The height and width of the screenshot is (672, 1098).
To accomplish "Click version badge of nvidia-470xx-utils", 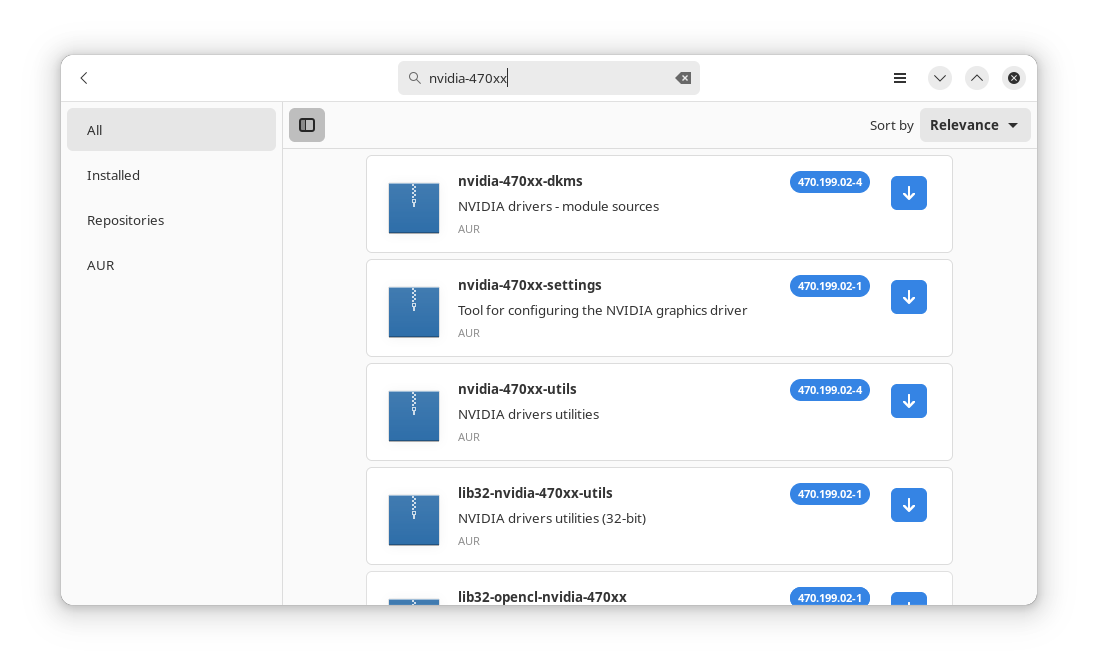I will pyautogui.click(x=830, y=390).
